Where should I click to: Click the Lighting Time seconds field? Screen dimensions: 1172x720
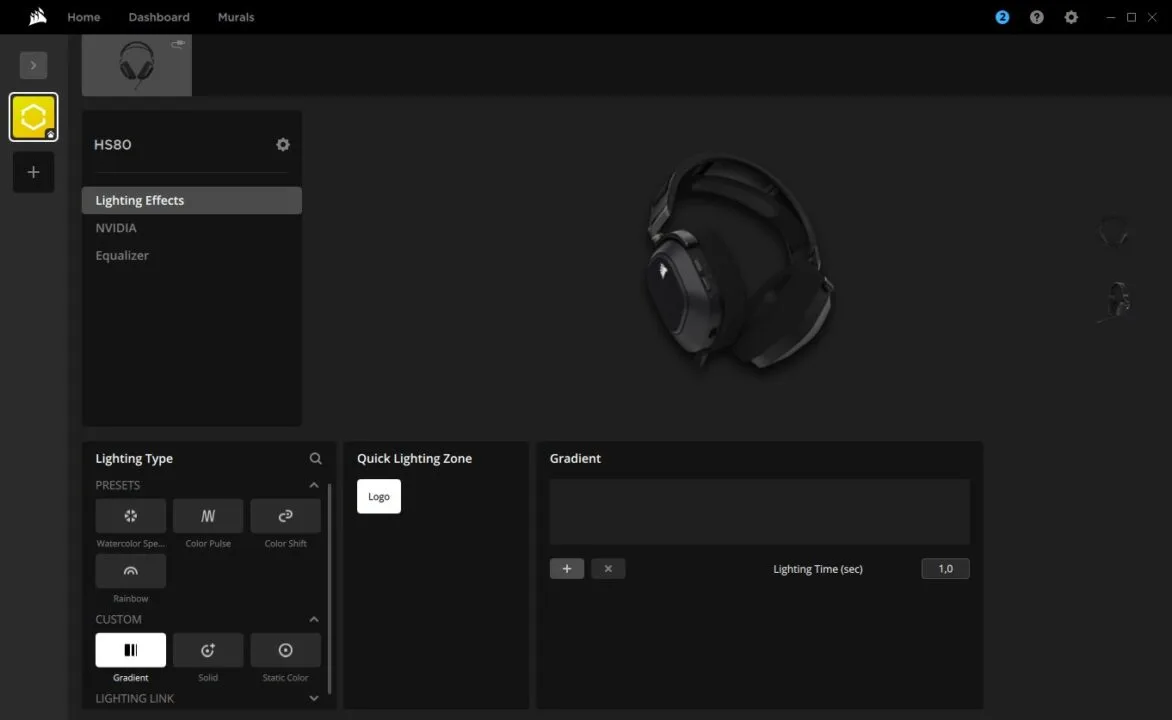click(945, 569)
